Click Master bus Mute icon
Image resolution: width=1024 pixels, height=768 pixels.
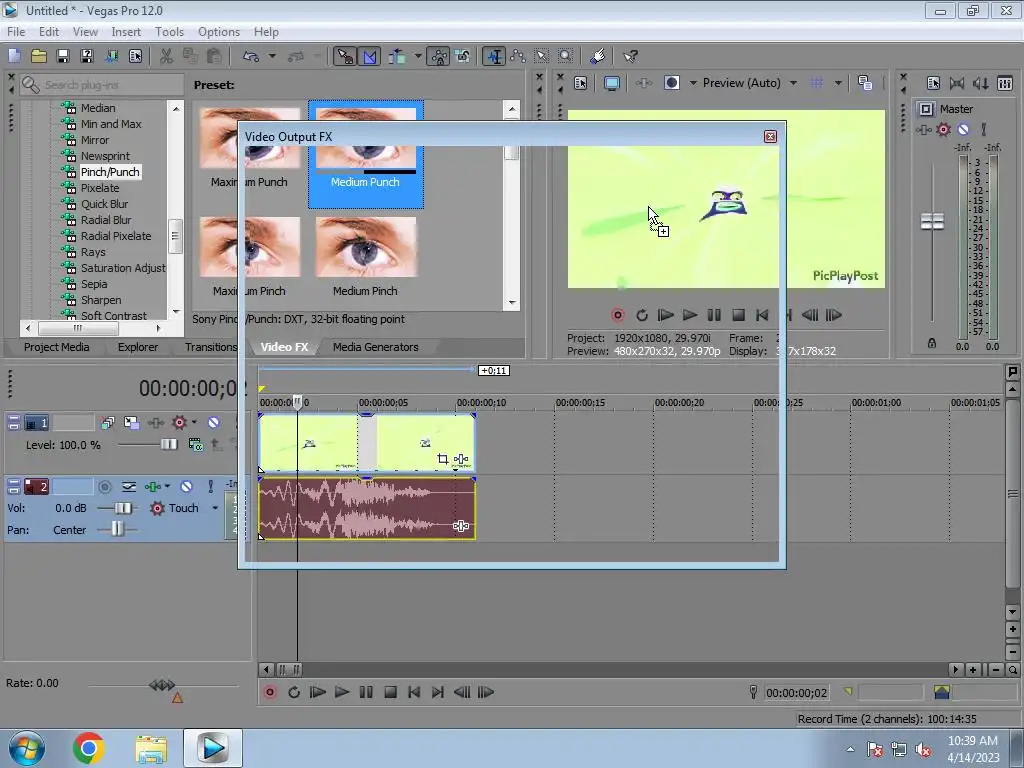tap(963, 129)
